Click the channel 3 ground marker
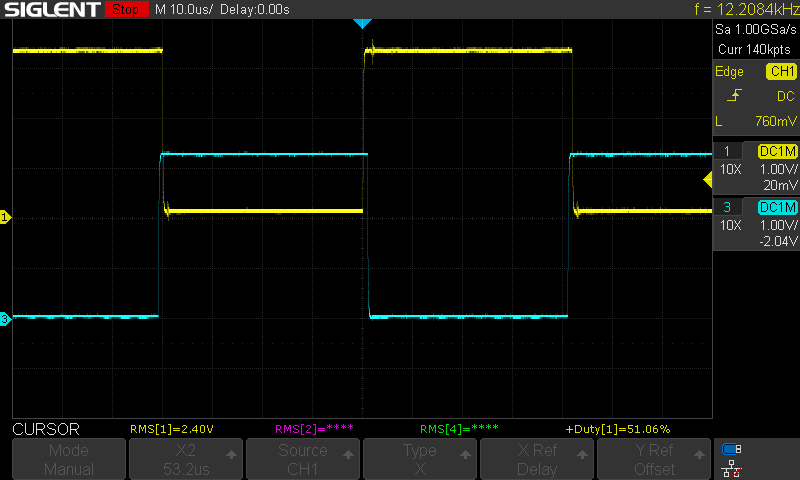This screenshot has width=800, height=480. pos(5,319)
